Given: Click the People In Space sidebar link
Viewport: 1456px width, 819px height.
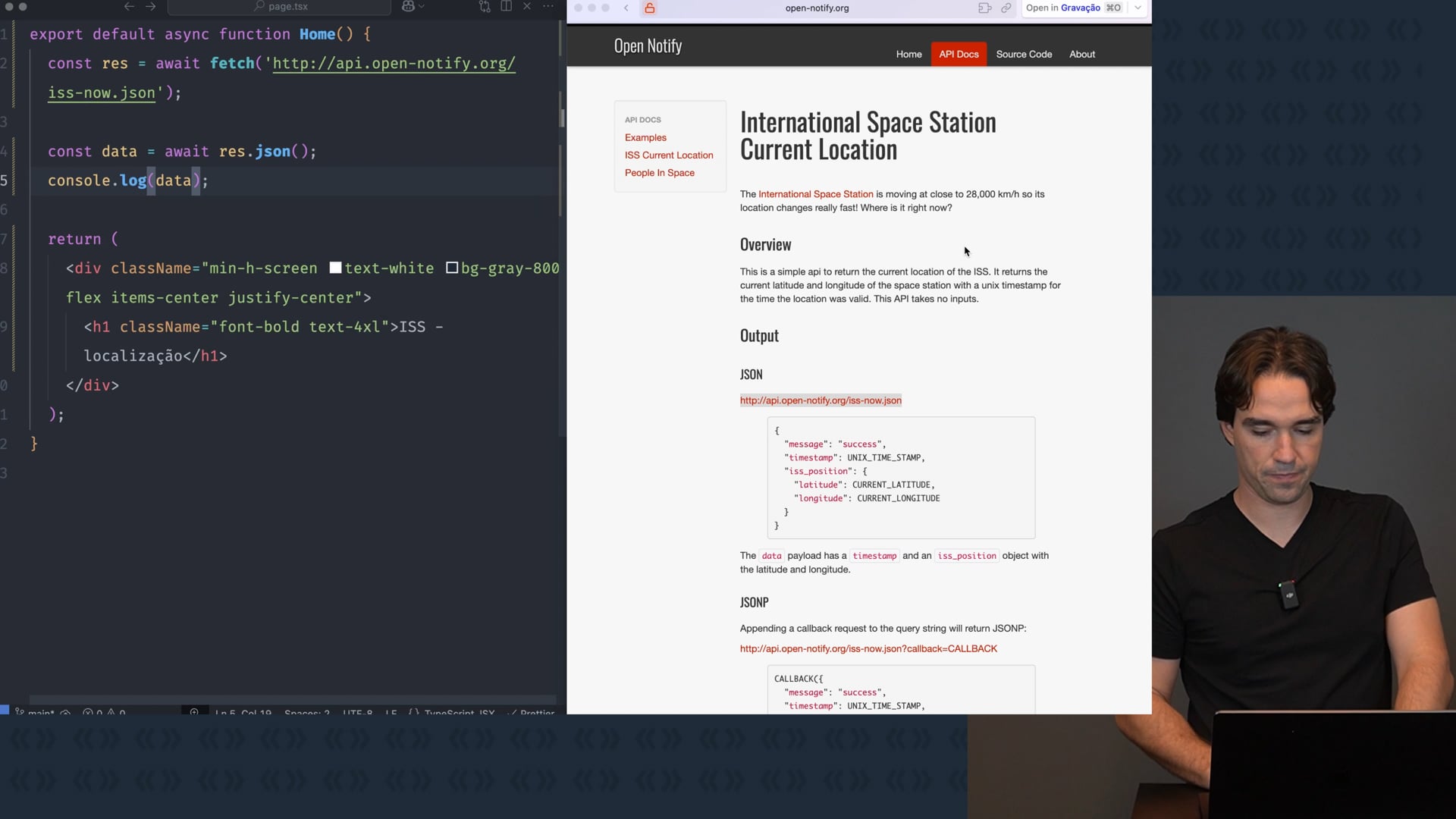Looking at the screenshot, I should [659, 173].
